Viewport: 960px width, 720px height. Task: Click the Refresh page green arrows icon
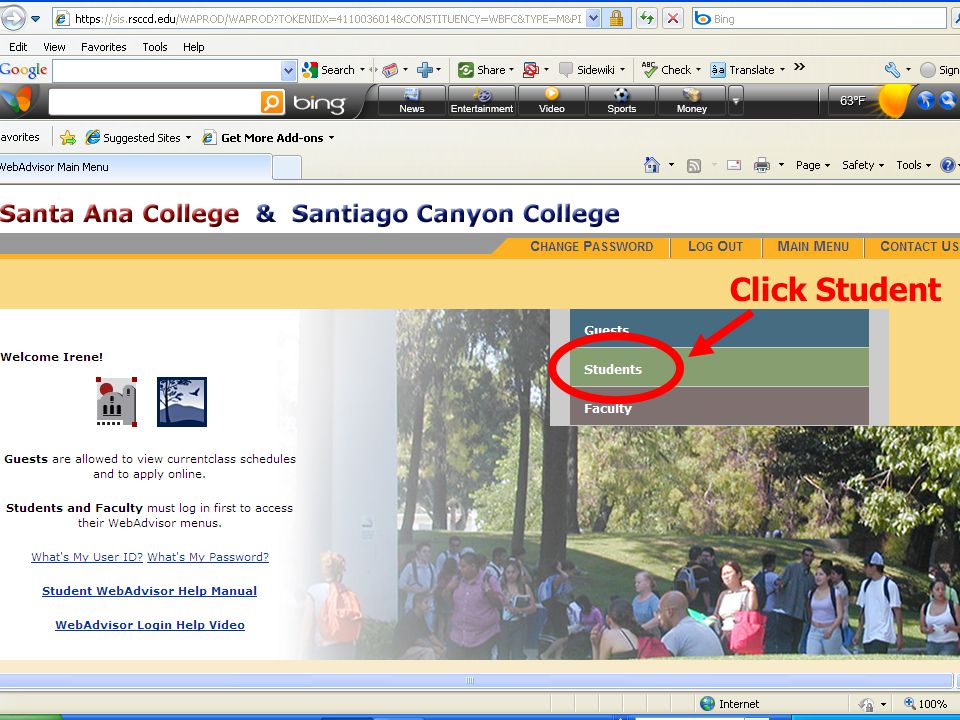click(x=647, y=18)
